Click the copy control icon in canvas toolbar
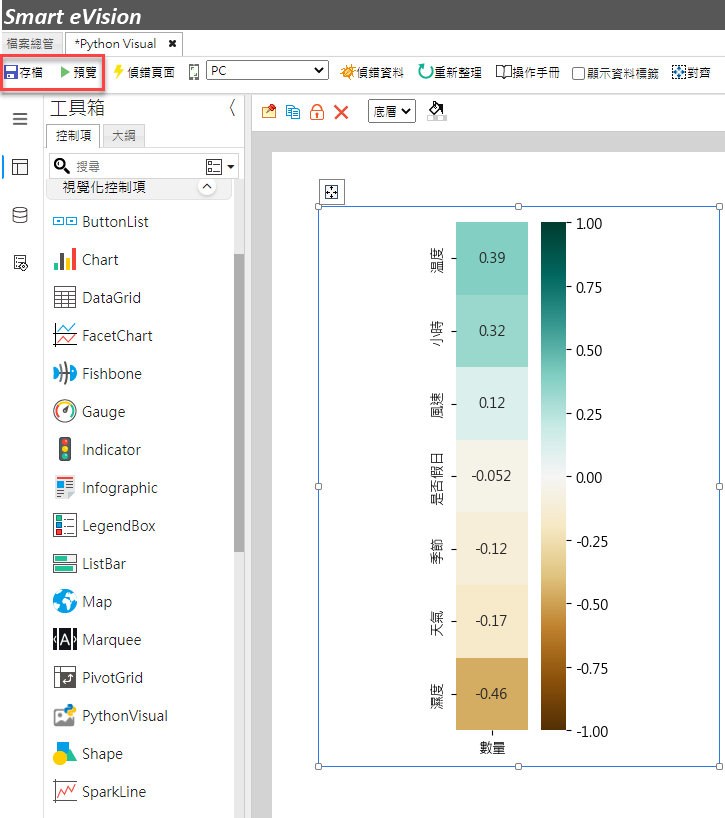Screen dimensions: 725x818 coord(293,112)
